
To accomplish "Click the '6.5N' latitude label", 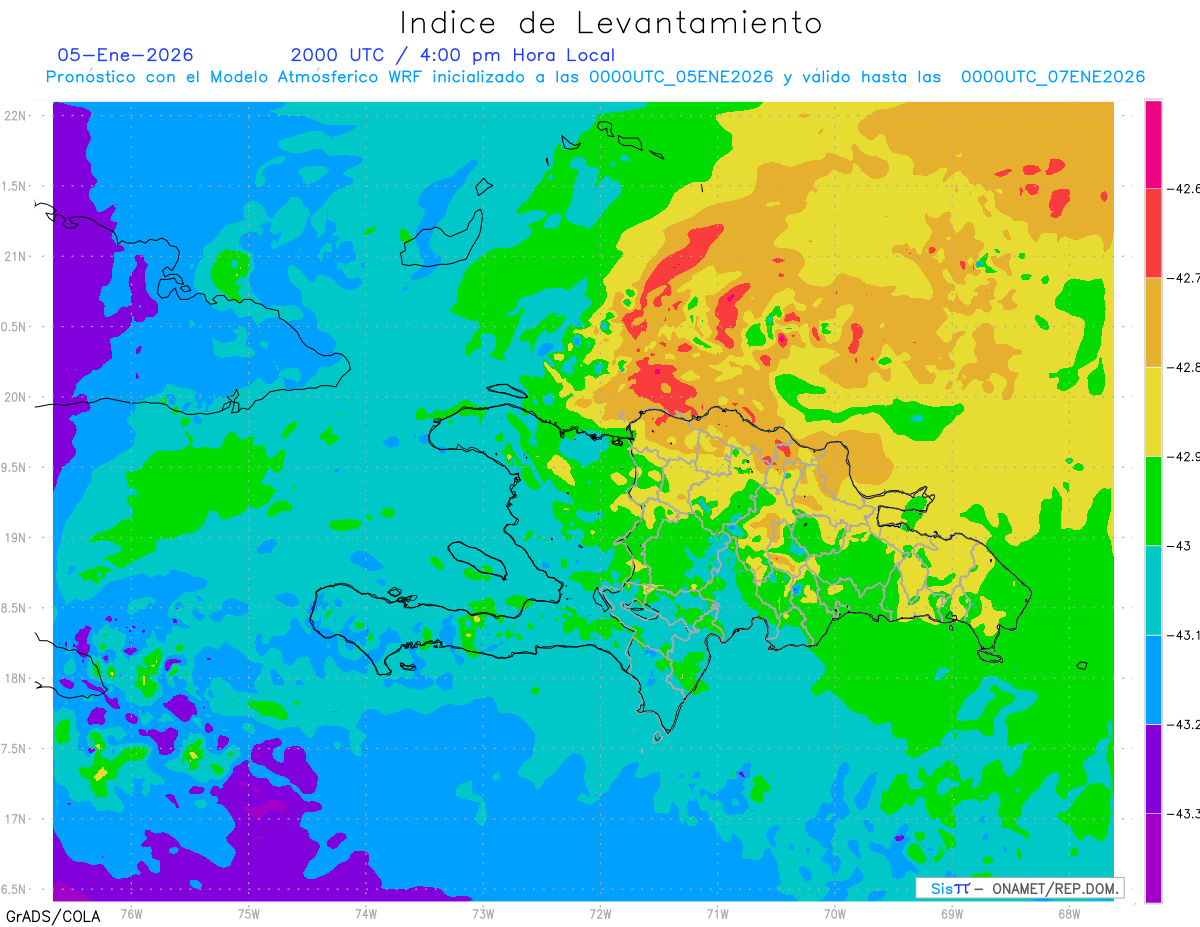I will coord(15,889).
